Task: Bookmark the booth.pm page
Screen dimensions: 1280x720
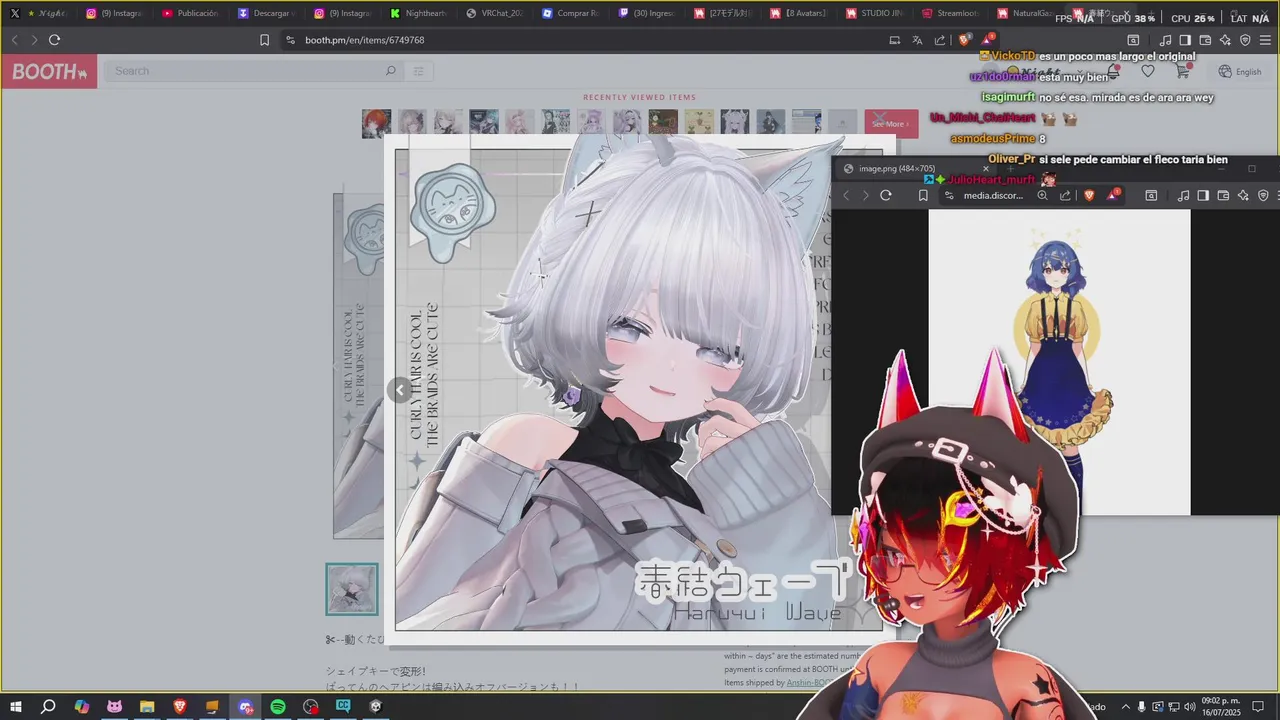Action: tap(264, 40)
